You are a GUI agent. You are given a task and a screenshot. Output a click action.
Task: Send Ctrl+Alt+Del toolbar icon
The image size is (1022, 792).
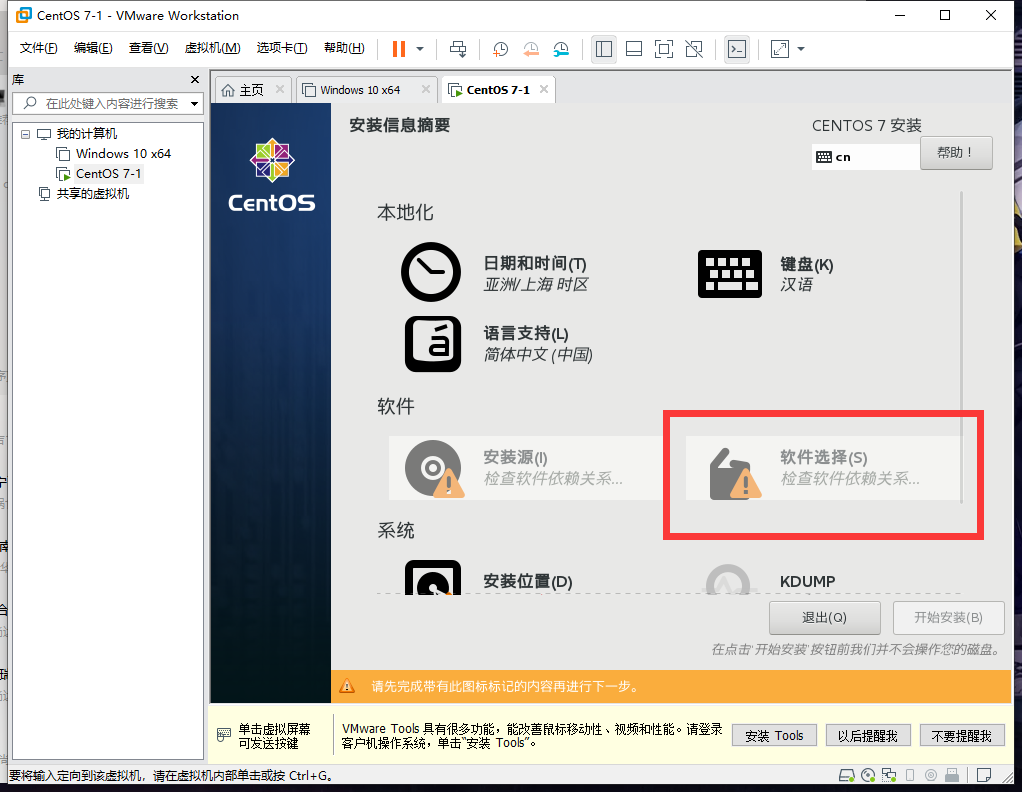[458, 49]
